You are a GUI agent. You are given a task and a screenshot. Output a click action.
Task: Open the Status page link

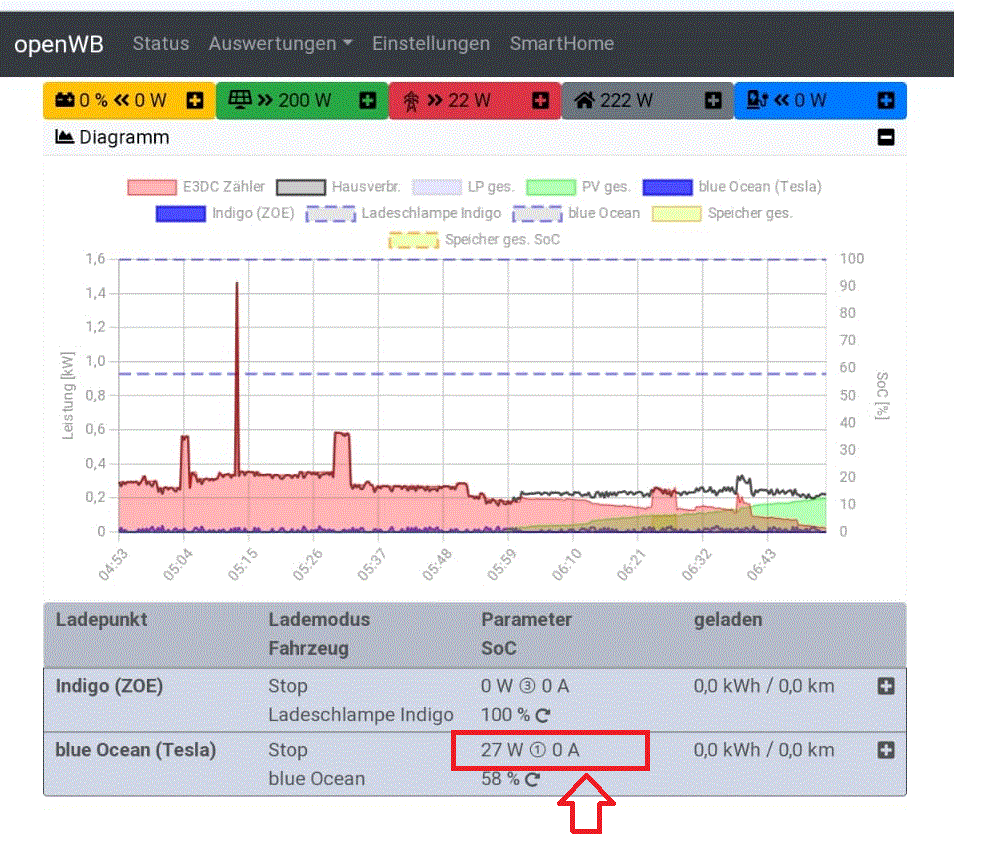coord(161,44)
